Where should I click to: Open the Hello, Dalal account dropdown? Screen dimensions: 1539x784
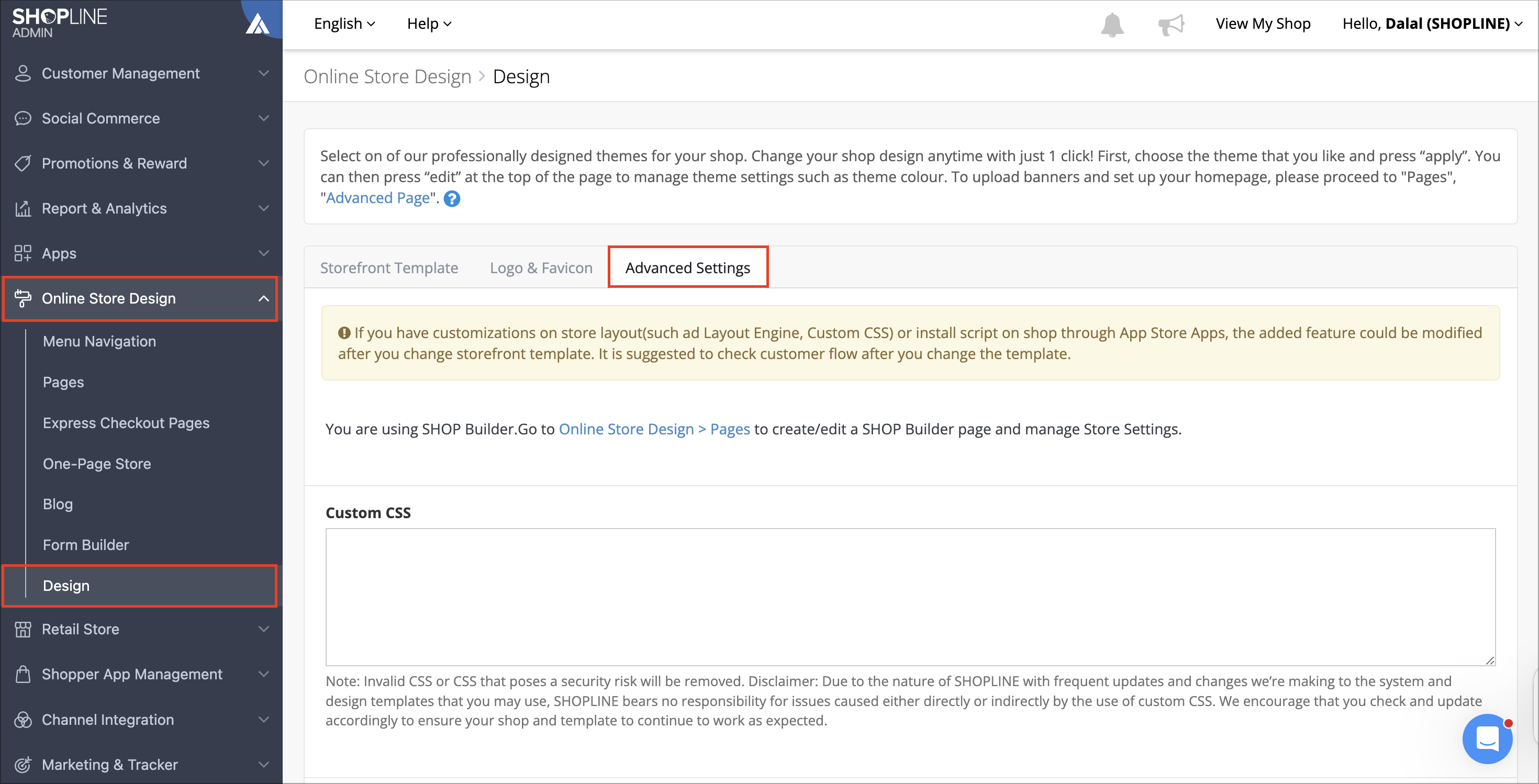(x=1432, y=24)
